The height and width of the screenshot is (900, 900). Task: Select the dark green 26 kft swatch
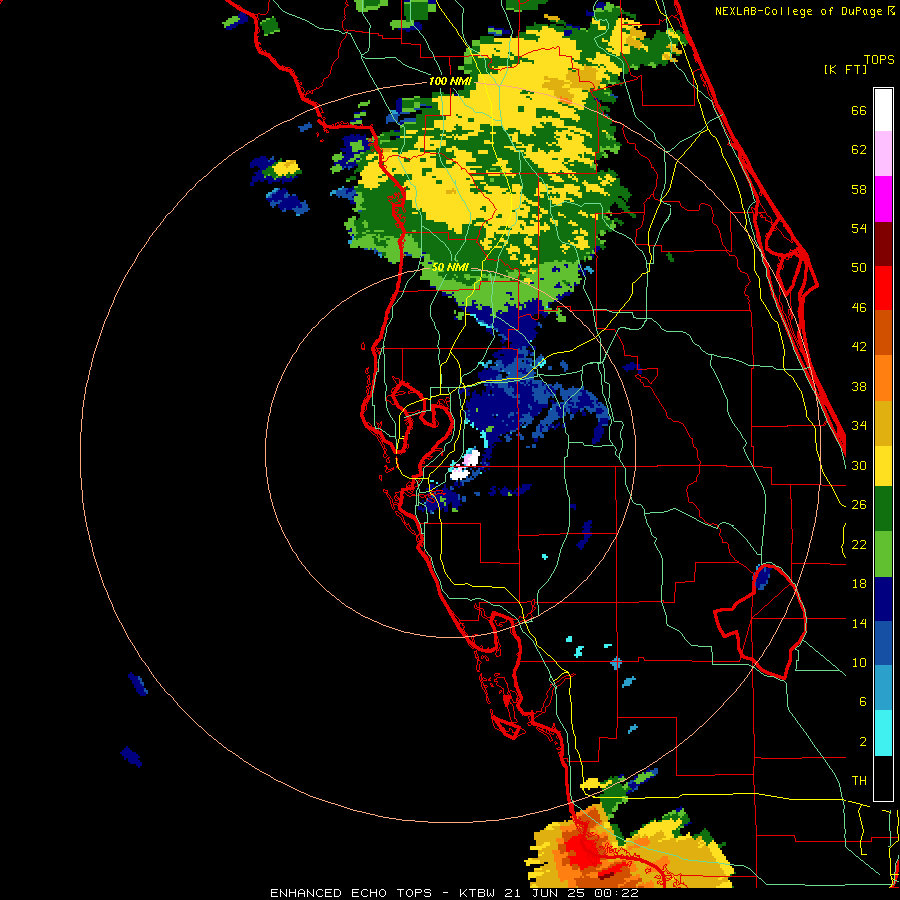[883, 509]
